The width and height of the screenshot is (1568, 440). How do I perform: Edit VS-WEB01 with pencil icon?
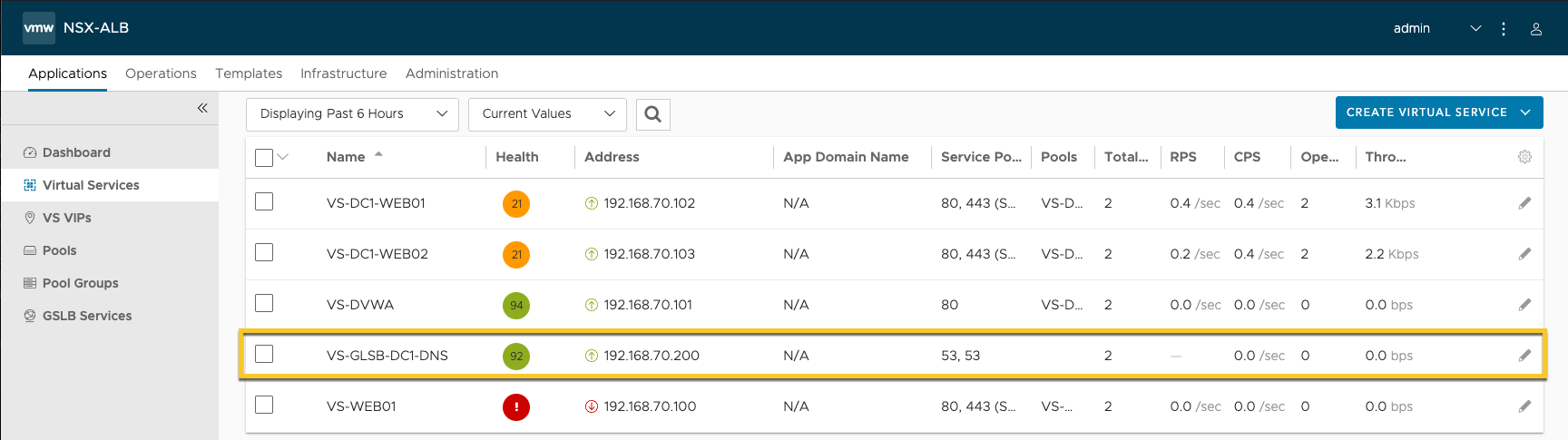tap(1524, 406)
